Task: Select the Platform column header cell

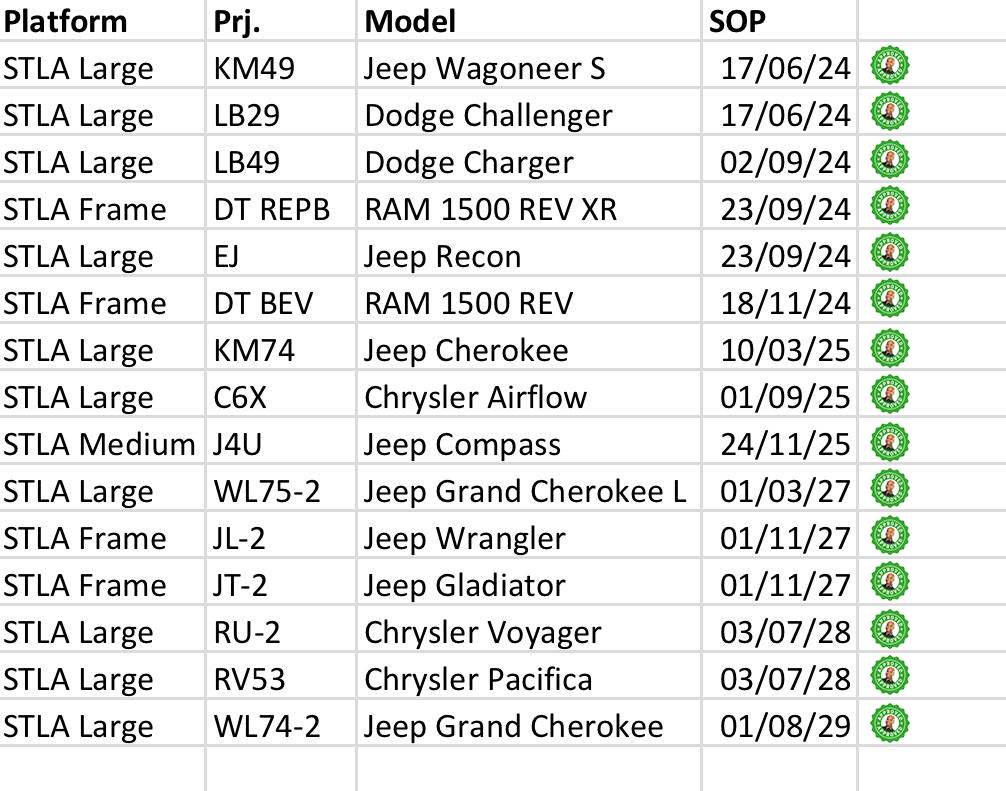Action: pos(65,20)
